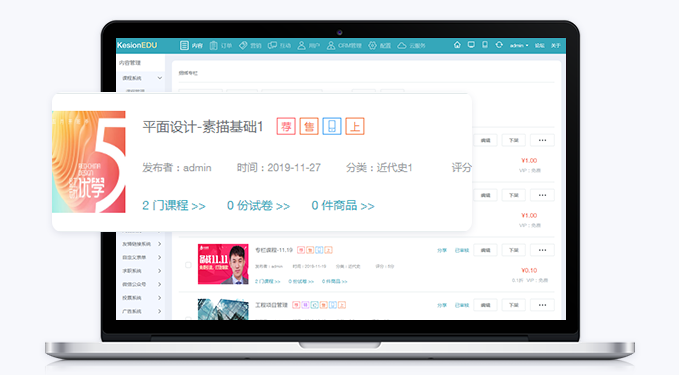
Task: Click the orange 上 badge on 平面设计-素描基础1 card
Action: click(355, 126)
